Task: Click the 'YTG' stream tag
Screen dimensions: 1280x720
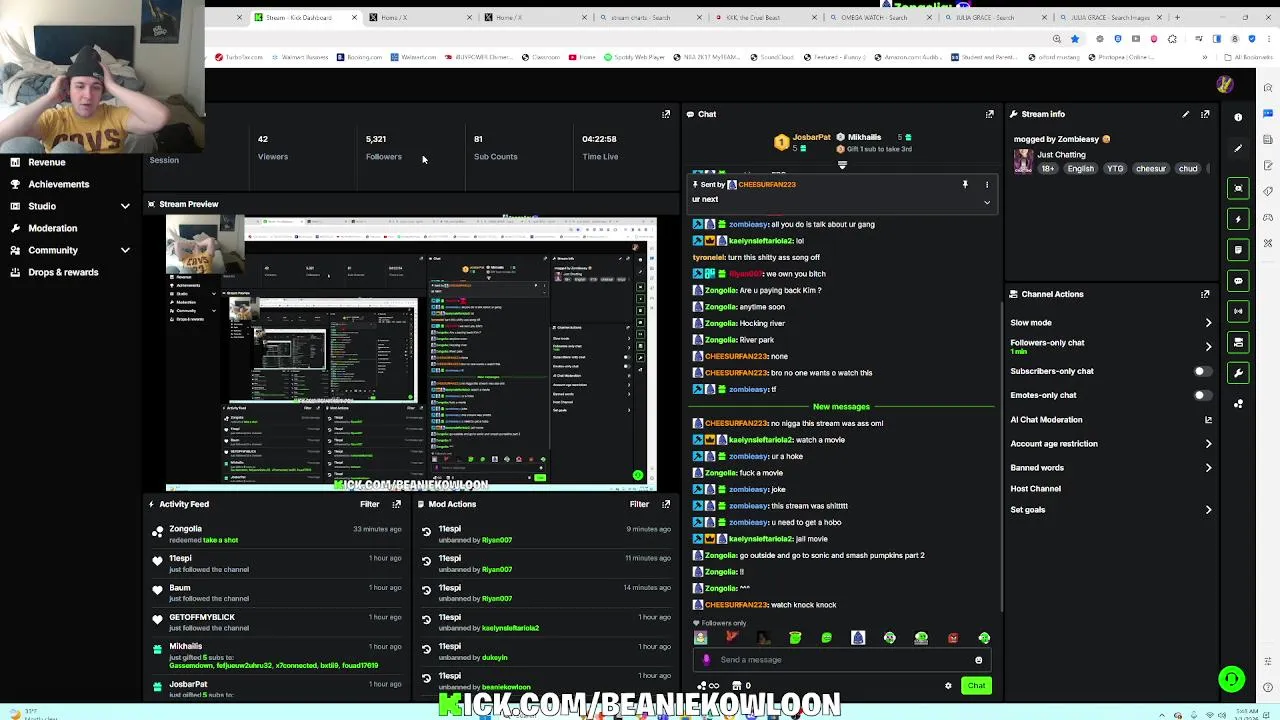Action: coord(1115,169)
